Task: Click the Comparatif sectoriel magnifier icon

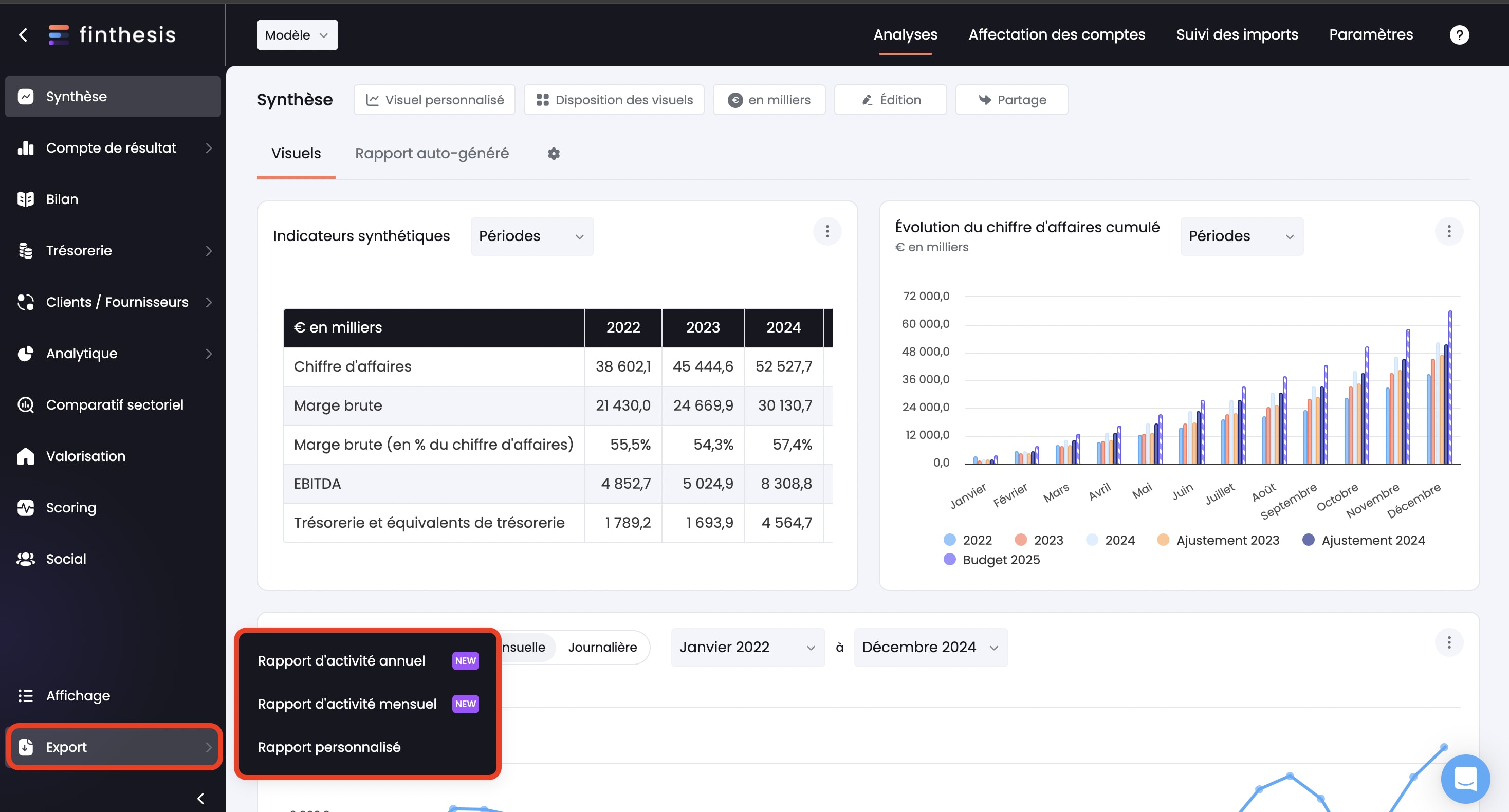Action: point(26,405)
